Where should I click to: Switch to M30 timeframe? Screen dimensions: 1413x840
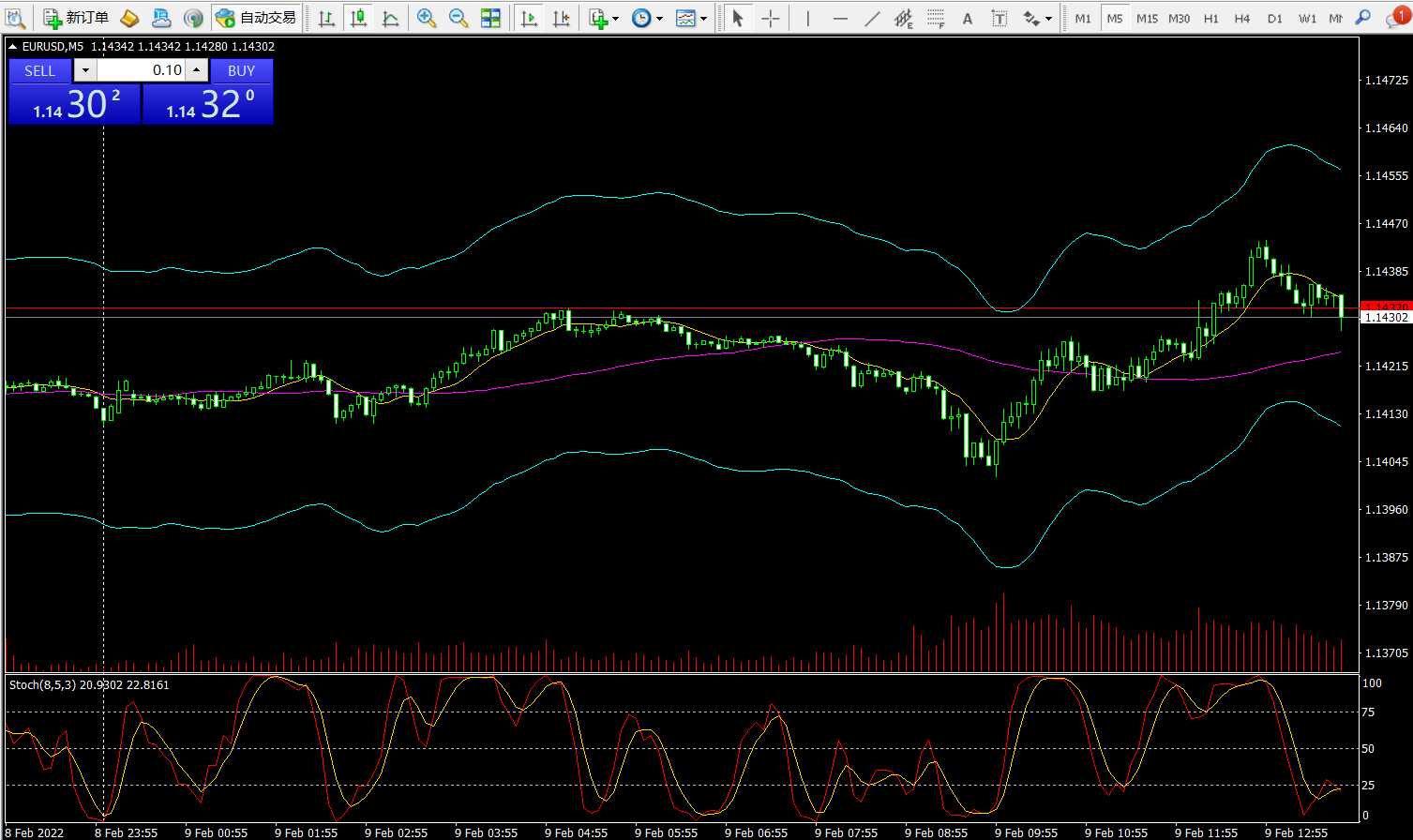coord(1180,18)
